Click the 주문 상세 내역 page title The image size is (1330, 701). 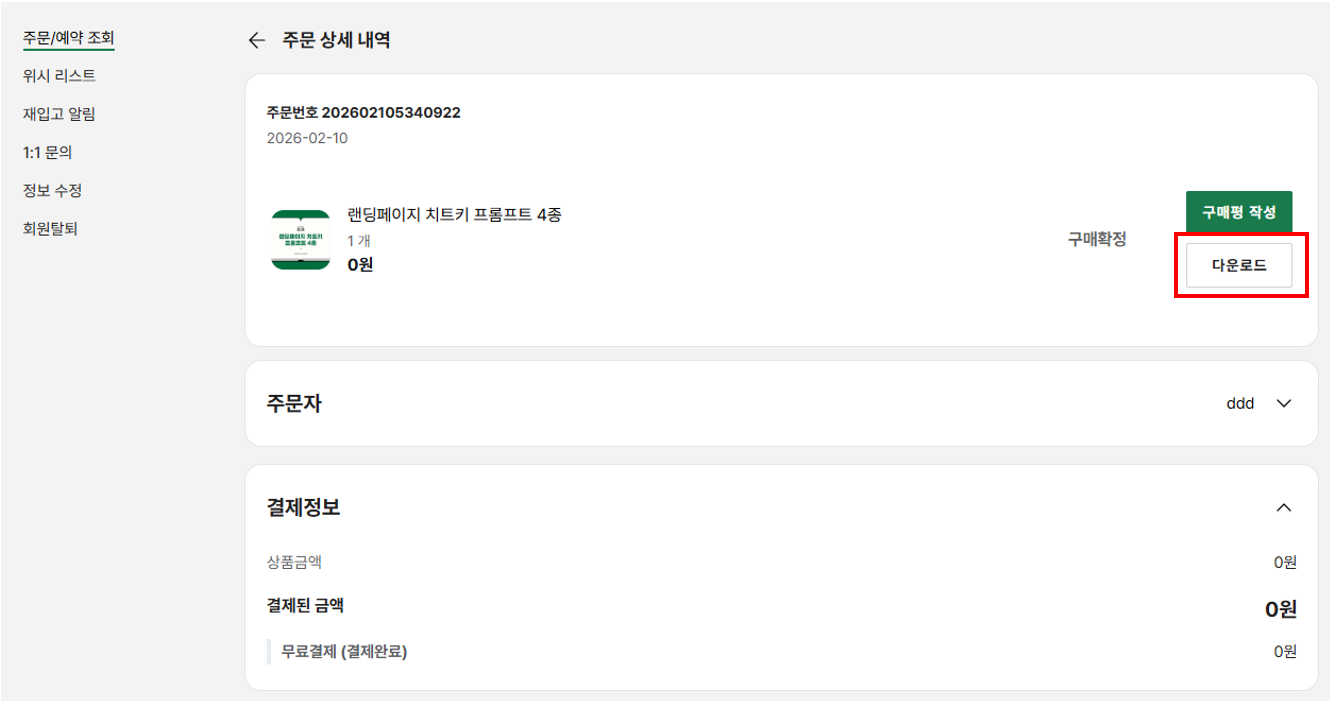point(336,40)
